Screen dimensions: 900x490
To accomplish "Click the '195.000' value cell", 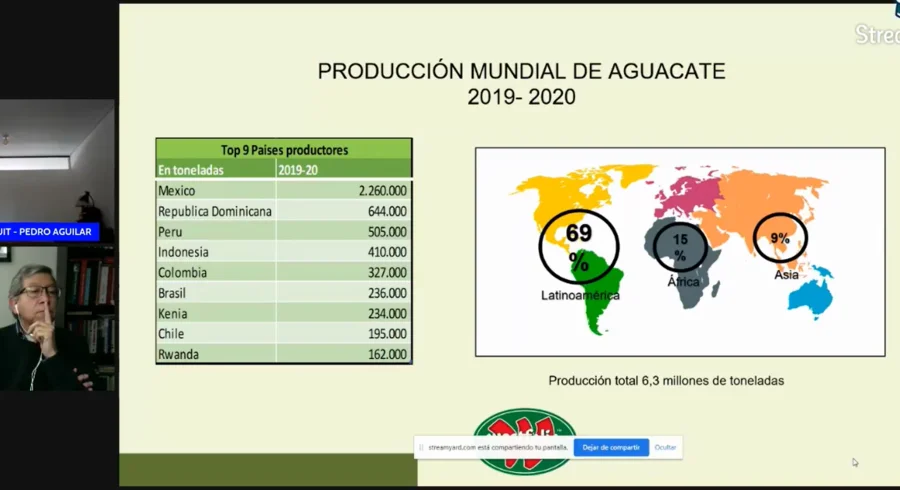I will click(343, 334).
